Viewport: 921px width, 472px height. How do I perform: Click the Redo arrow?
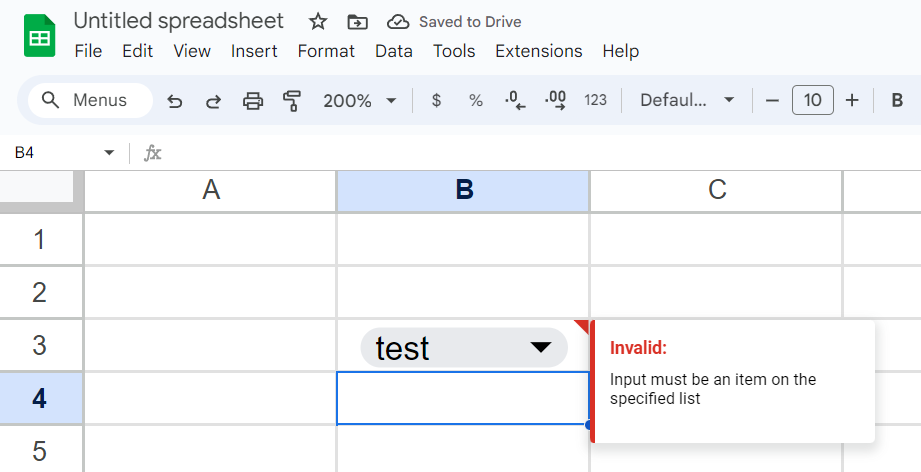coord(213,101)
